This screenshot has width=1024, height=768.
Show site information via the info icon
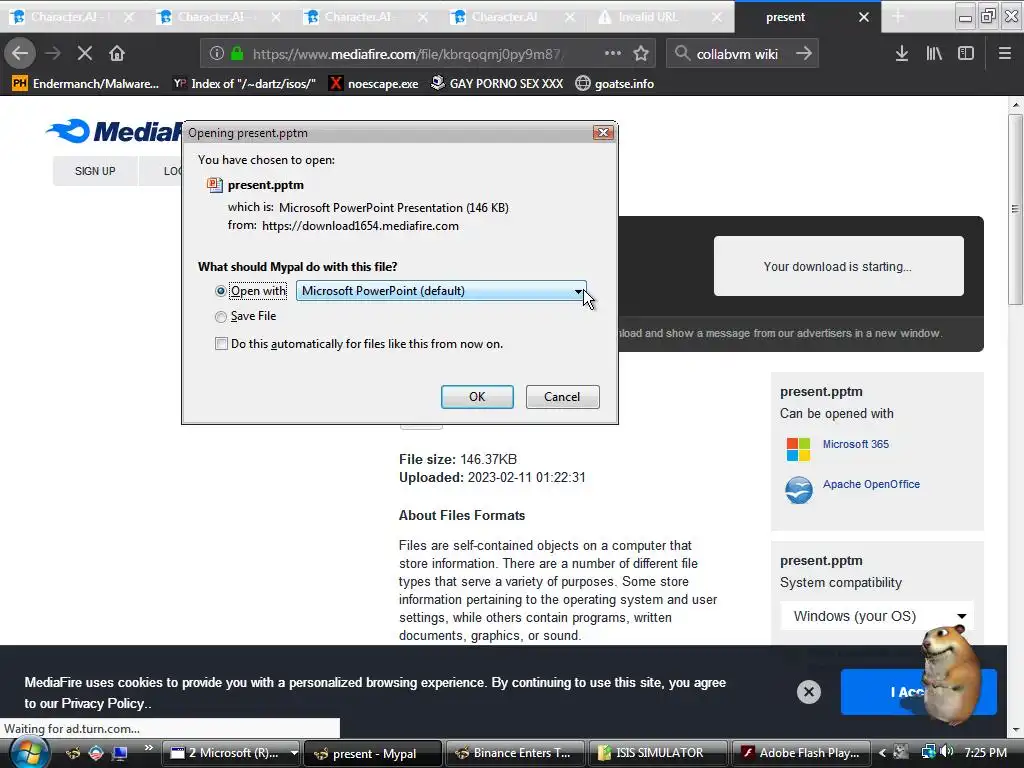click(217, 54)
